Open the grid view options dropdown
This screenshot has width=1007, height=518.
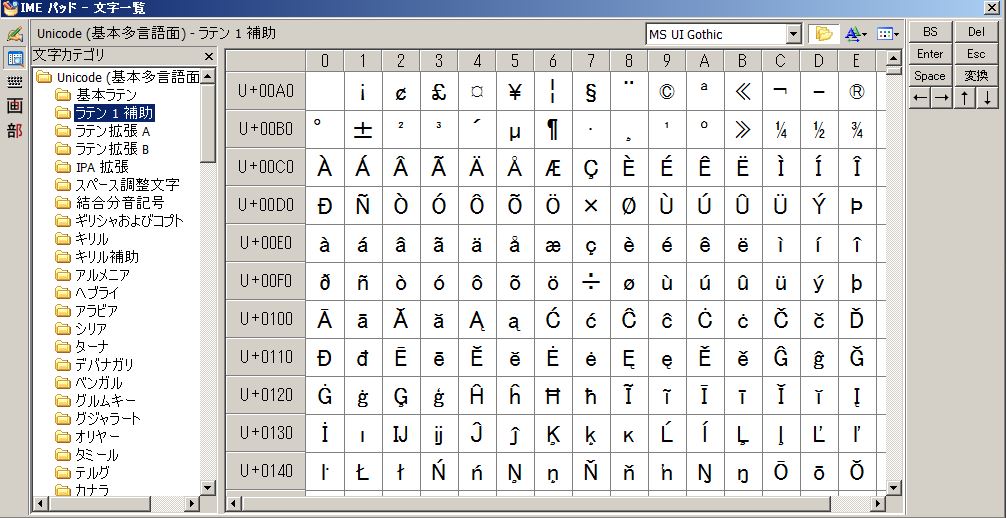[887, 34]
